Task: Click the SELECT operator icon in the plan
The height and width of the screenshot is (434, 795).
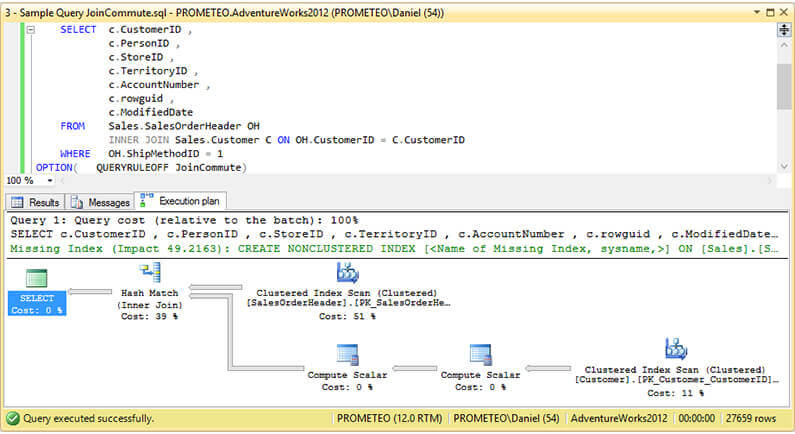Action: click(x=36, y=279)
